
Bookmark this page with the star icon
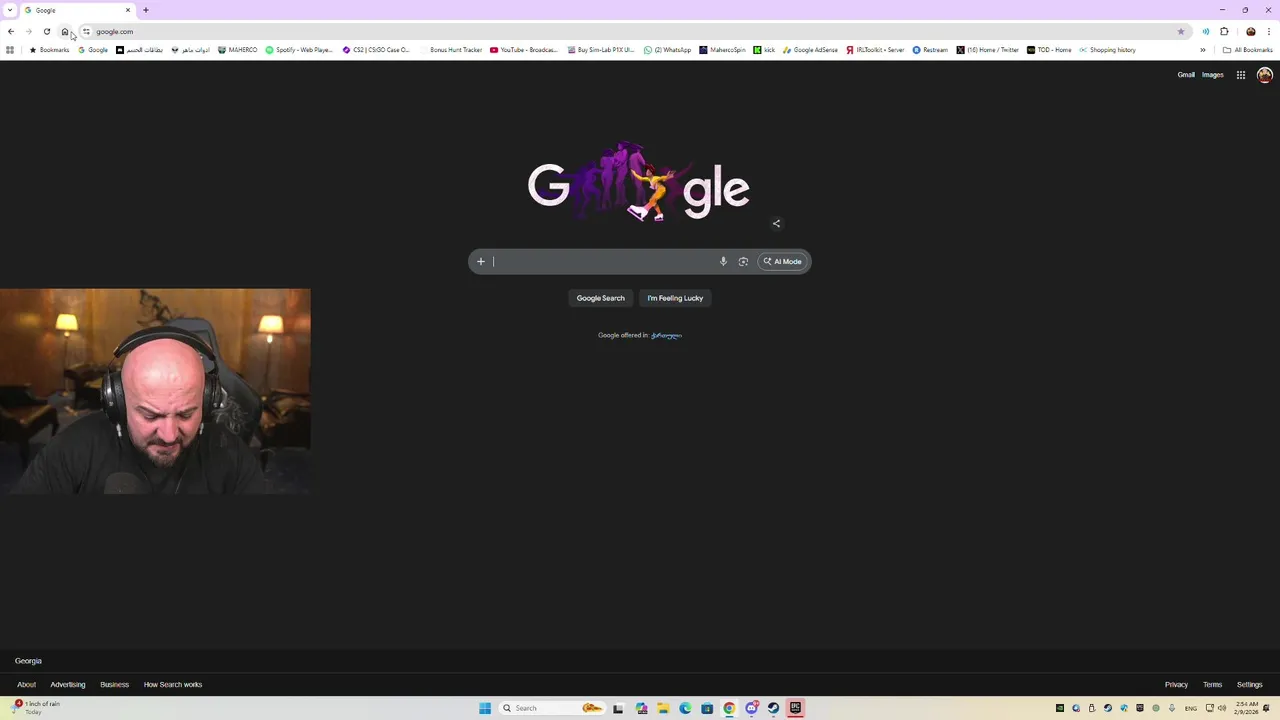pos(1181,32)
